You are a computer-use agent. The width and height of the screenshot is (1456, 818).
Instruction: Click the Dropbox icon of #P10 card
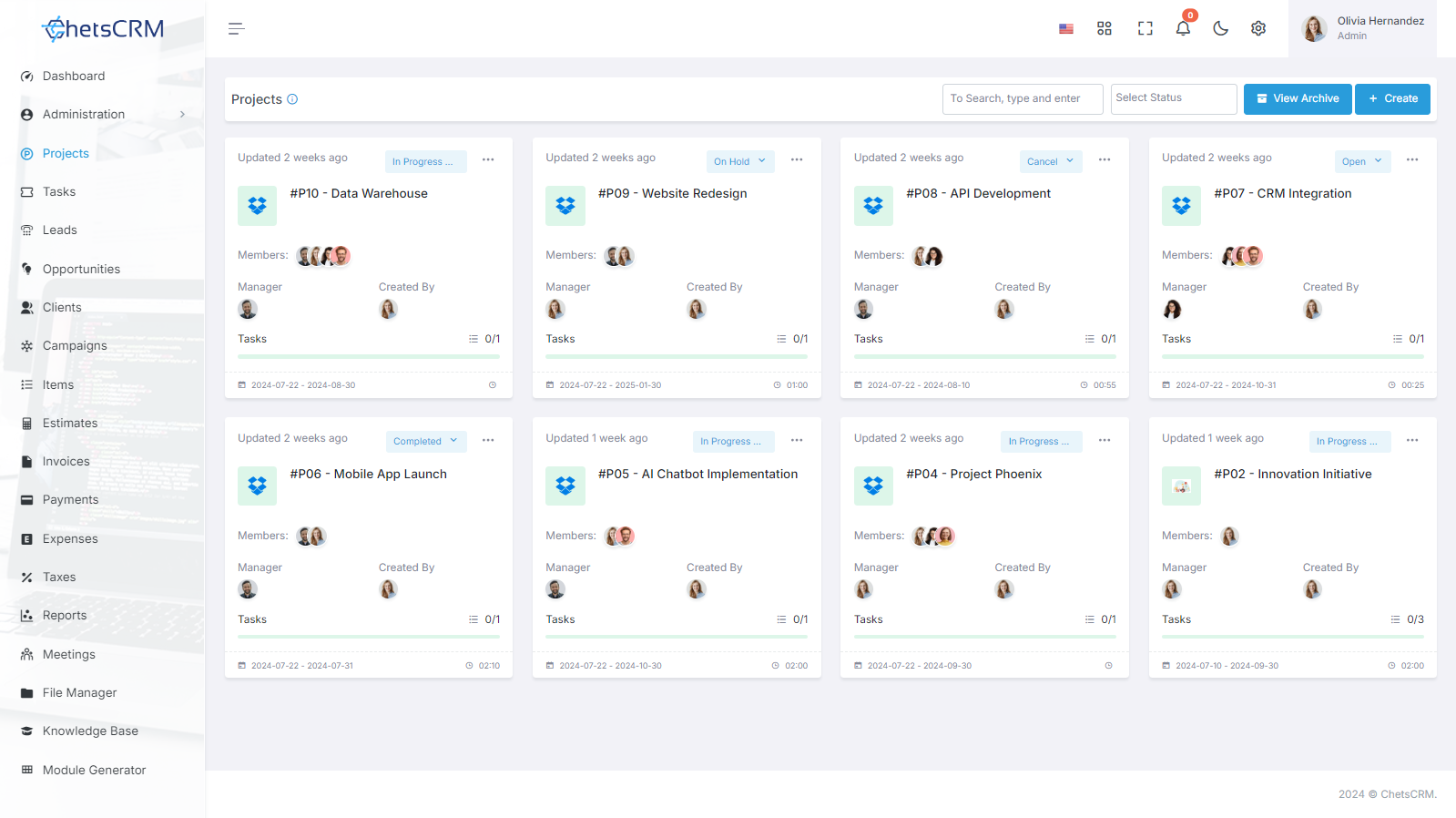click(x=257, y=206)
